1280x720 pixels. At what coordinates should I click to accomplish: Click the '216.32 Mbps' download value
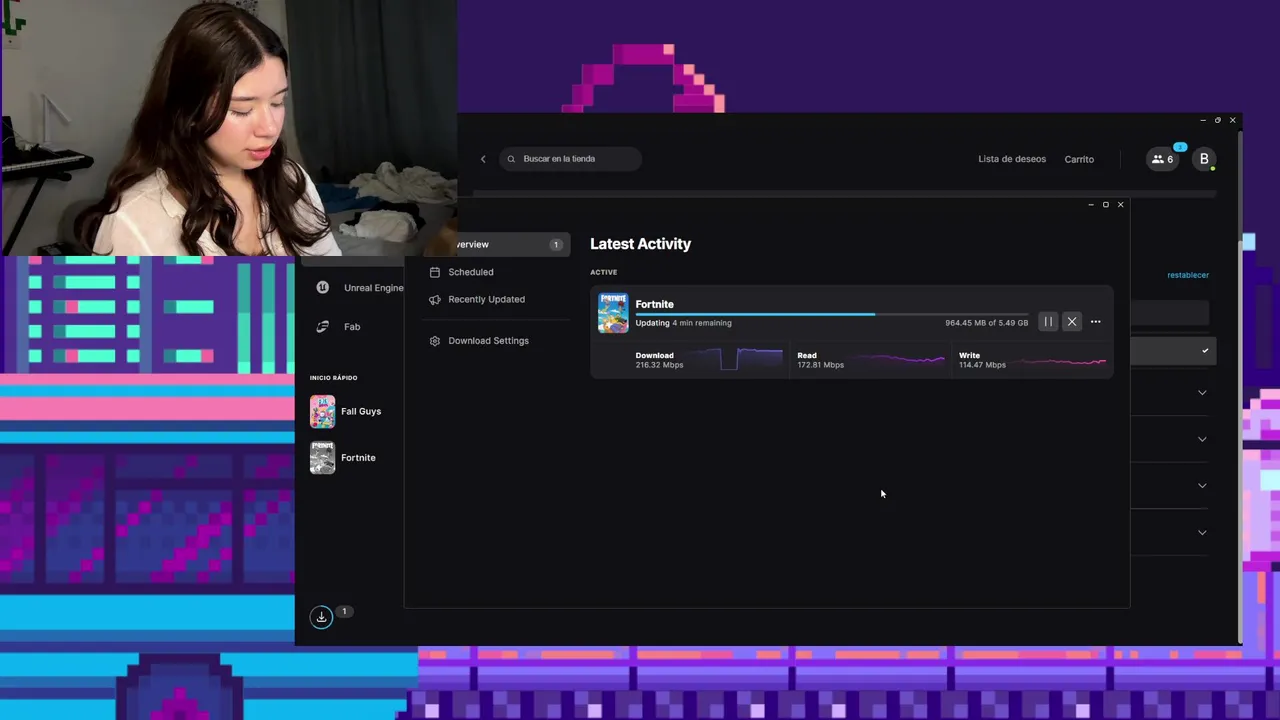[659, 365]
